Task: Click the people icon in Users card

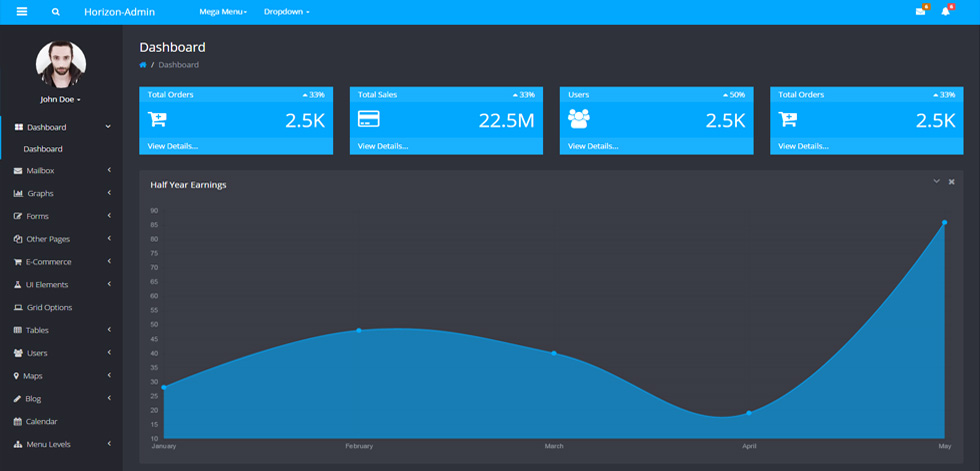Action: (x=579, y=119)
